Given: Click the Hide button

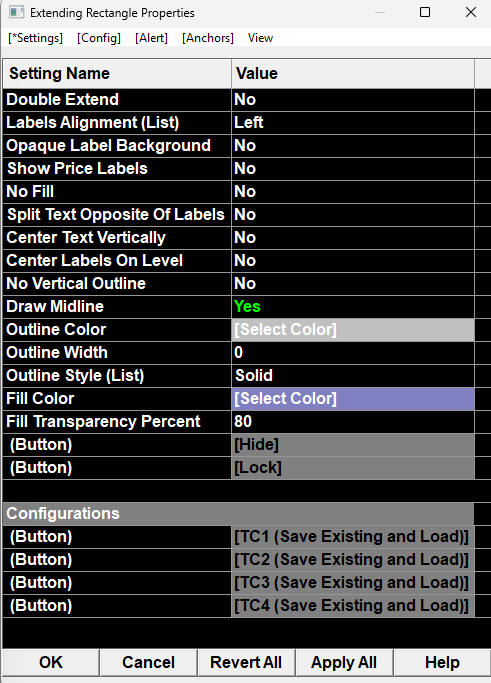Looking at the screenshot, I should [x=353, y=445].
